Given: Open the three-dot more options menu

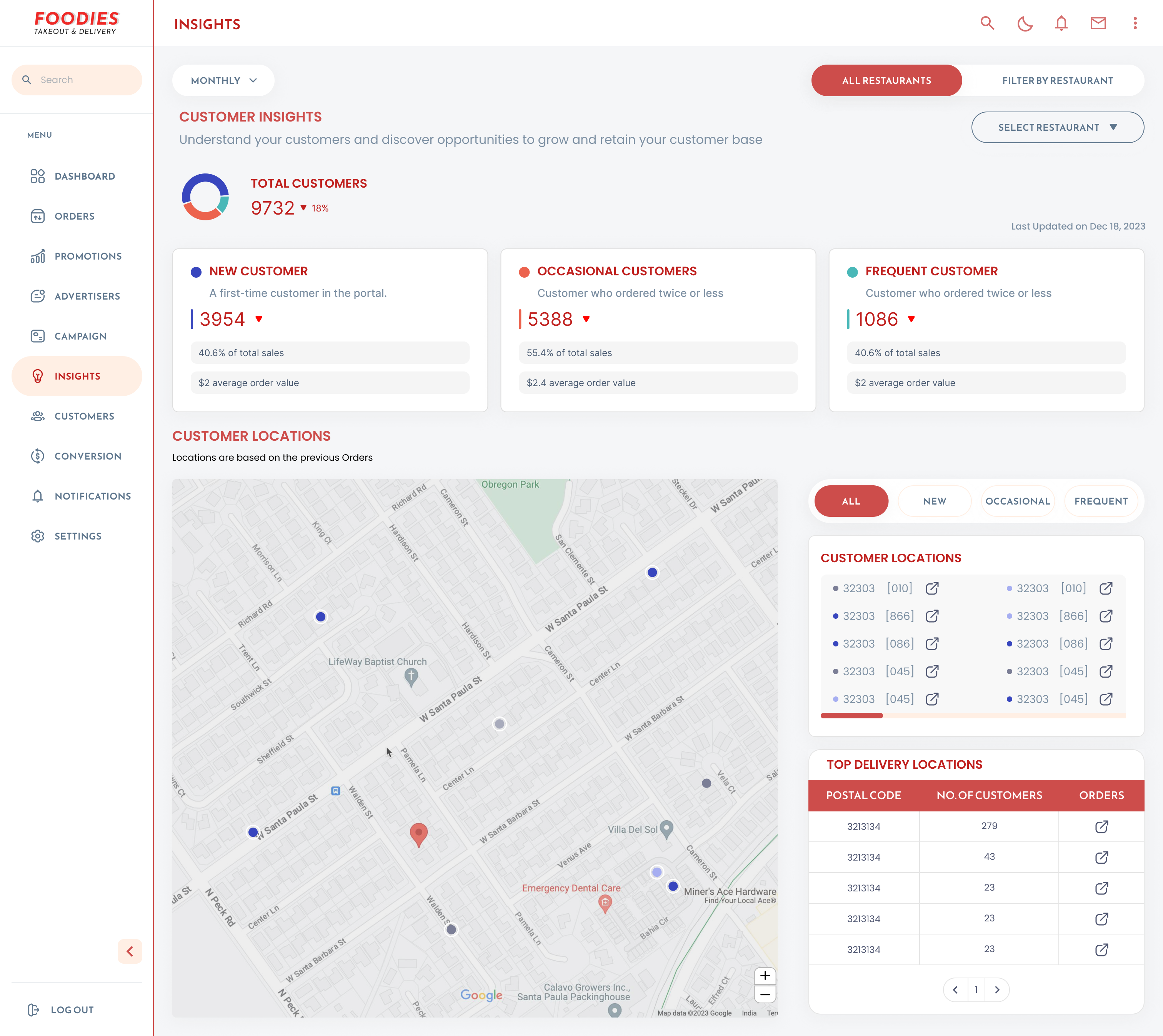Looking at the screenshot, I should pyautogui.click(x=1135, y=23).
